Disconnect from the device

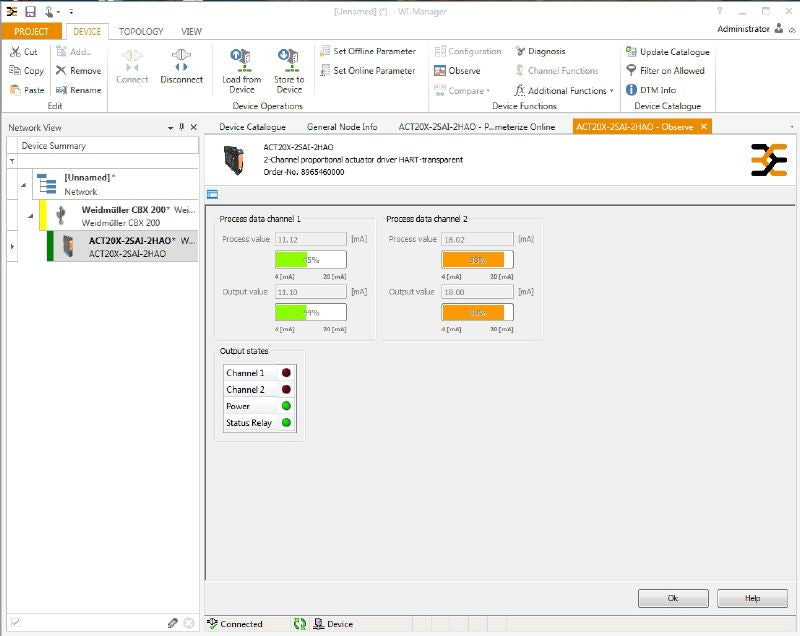point(181,60)
